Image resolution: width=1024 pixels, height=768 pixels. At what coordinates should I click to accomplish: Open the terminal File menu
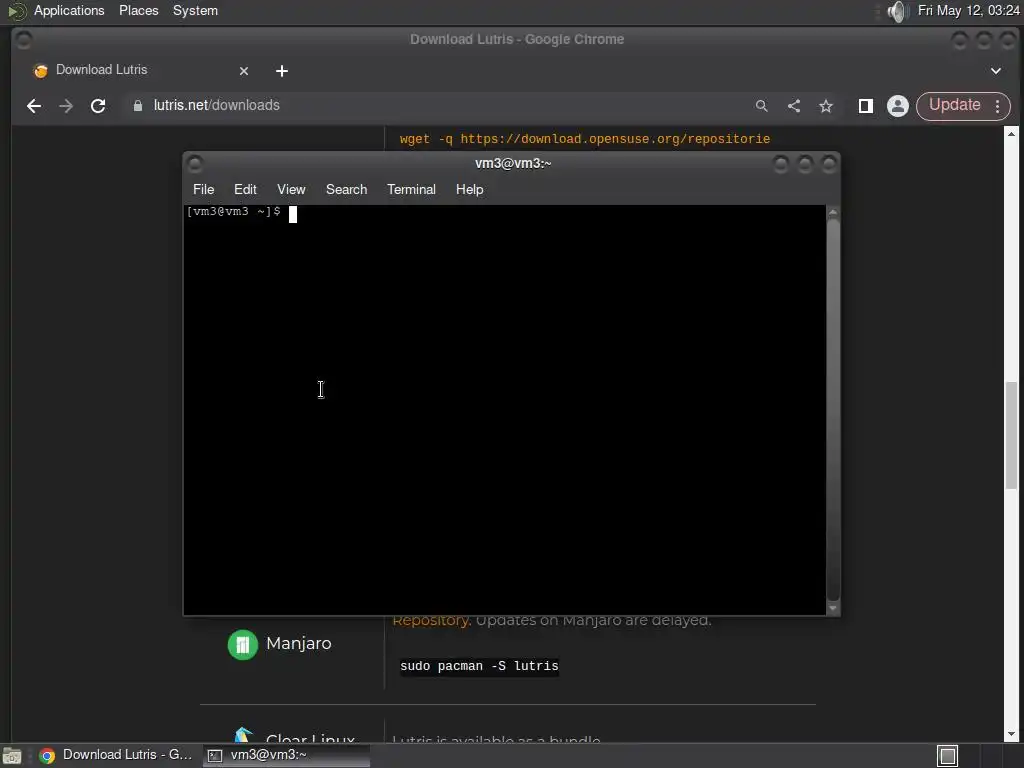[x=203, y=189]
